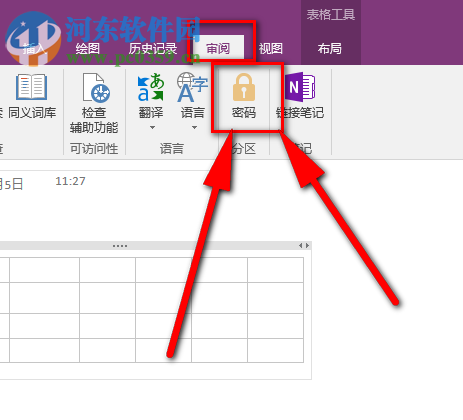
Task: Run 检查辅助功能 accessibility checker
Action: 94,103
